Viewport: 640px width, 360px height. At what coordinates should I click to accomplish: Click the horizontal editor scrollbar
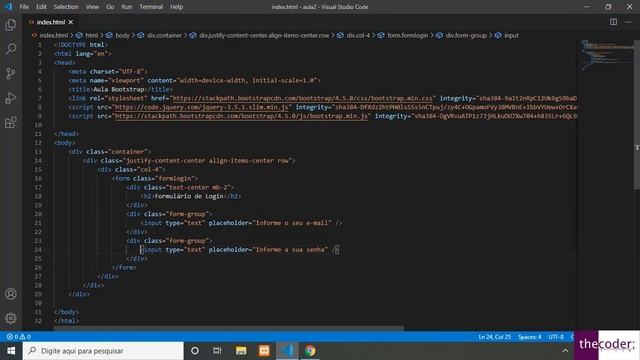[x=229, y=328]
